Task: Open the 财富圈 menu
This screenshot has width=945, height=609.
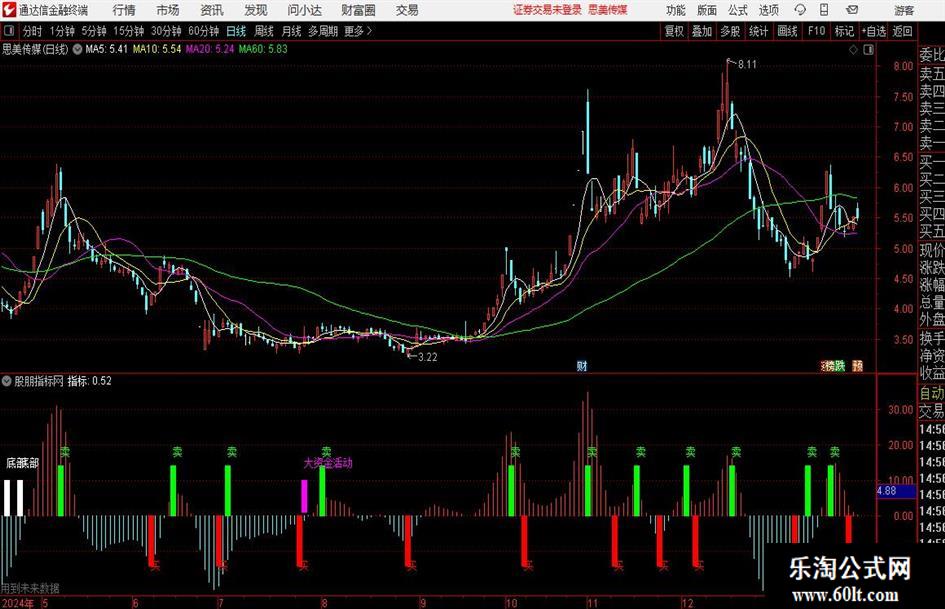Action: click(358, 10)
